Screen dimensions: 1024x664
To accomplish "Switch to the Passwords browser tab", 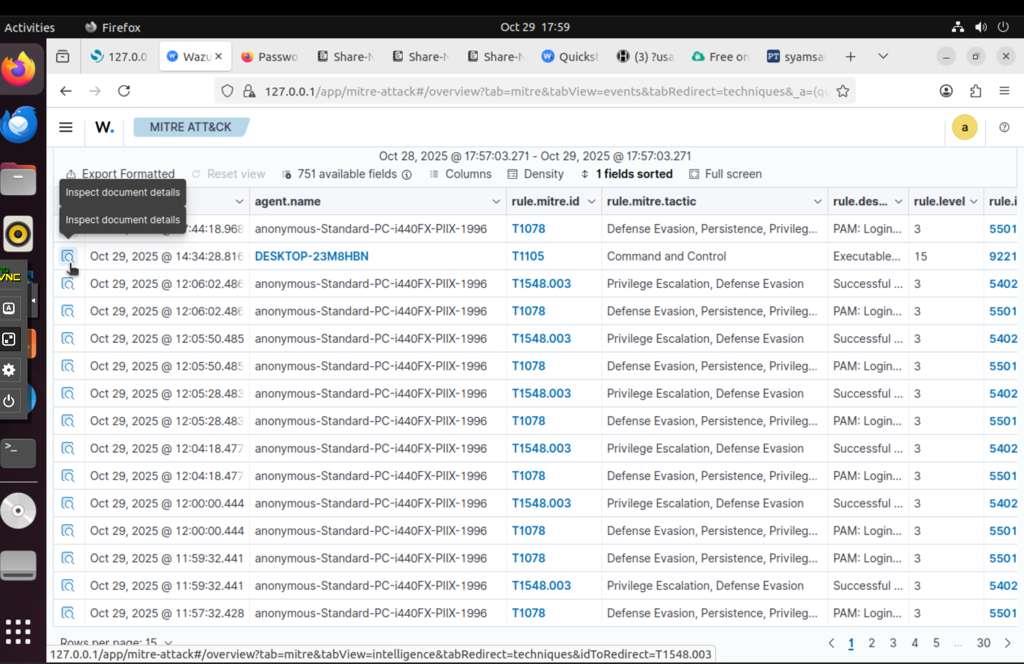I will (x=269, y=57).
